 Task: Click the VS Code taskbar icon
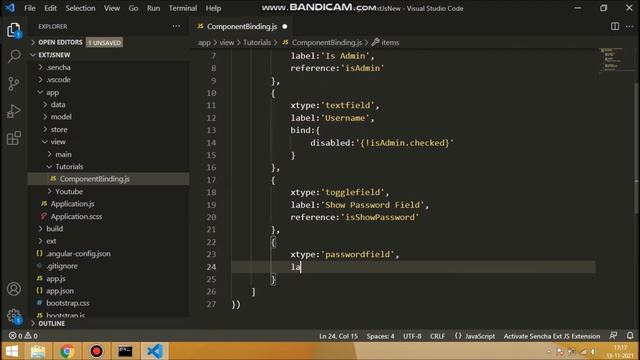(x=155, y=351)
